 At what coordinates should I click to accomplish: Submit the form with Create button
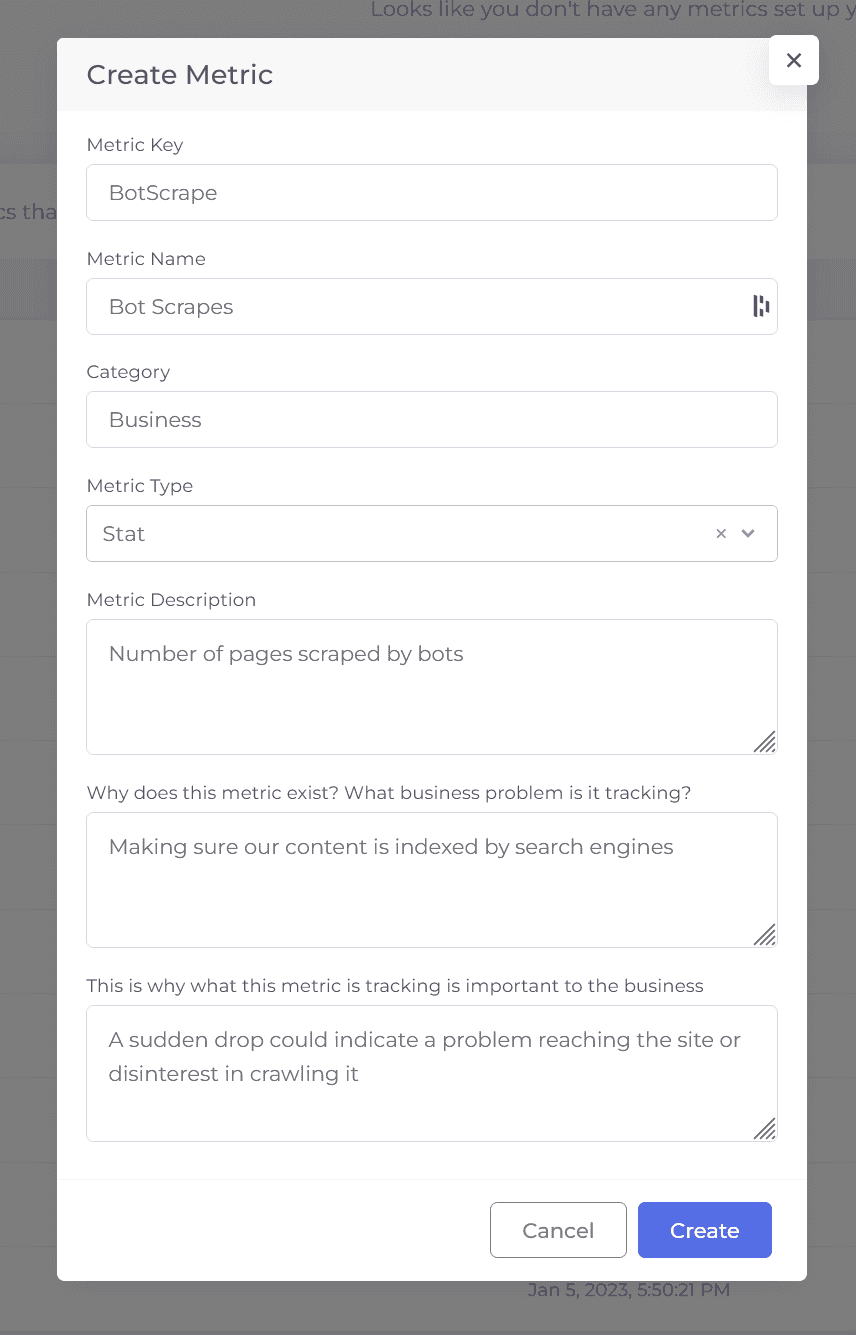[x=704, y=1230]
